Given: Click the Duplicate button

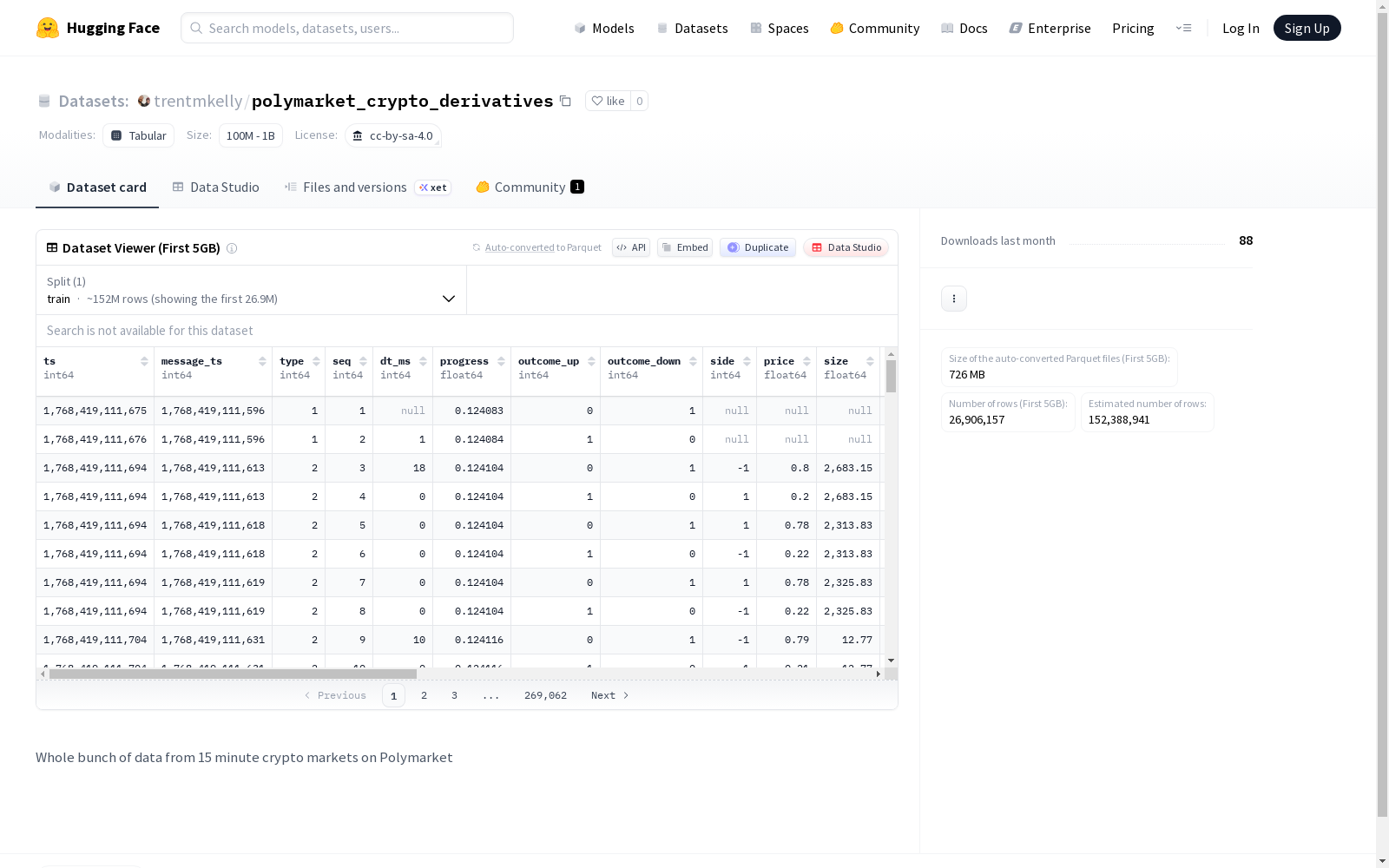Looking at the screenshot, I should (x=758, y=247).
